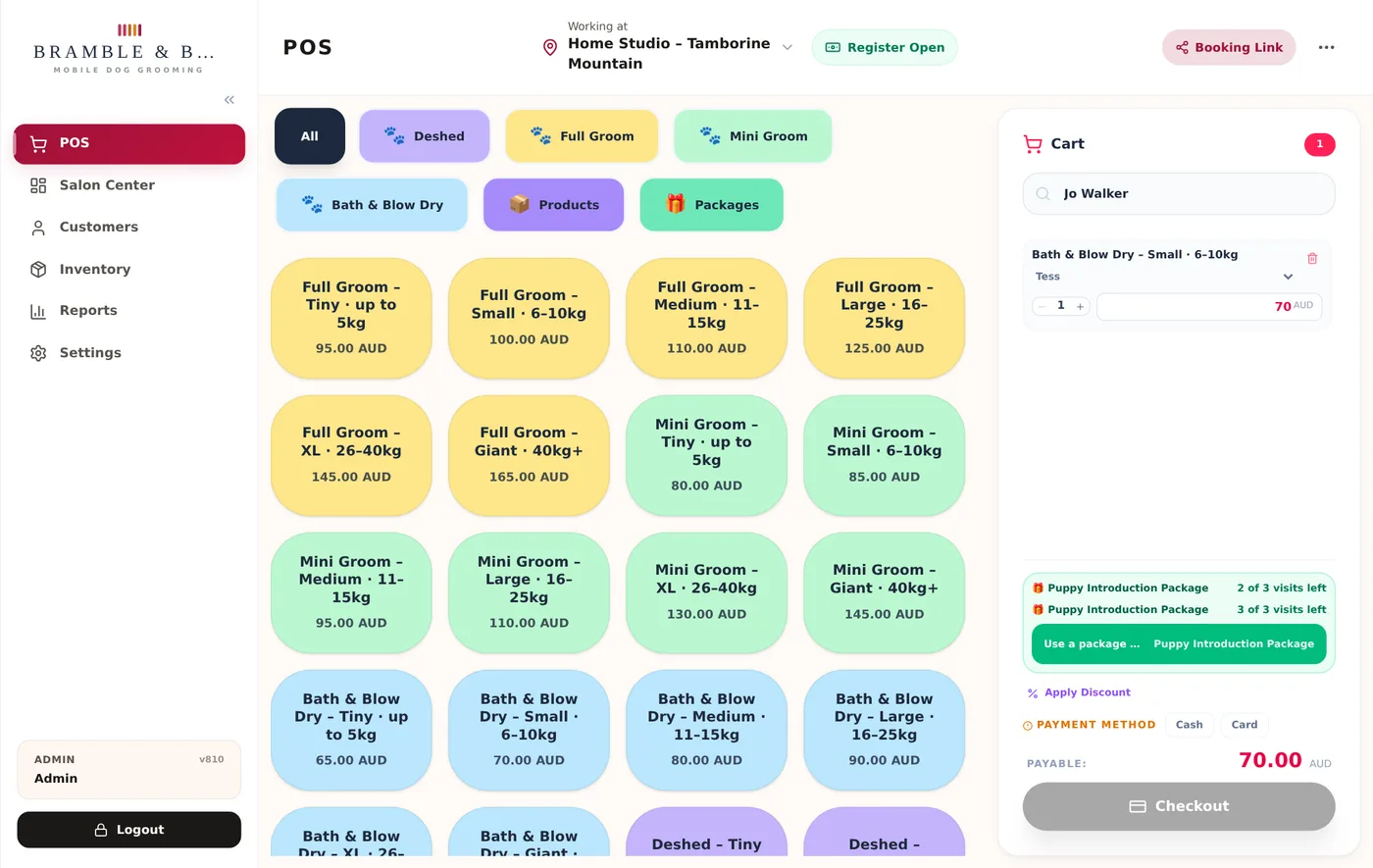Click the paw icon on Deshed filter

pyautogui.click(x=394, y=136)
